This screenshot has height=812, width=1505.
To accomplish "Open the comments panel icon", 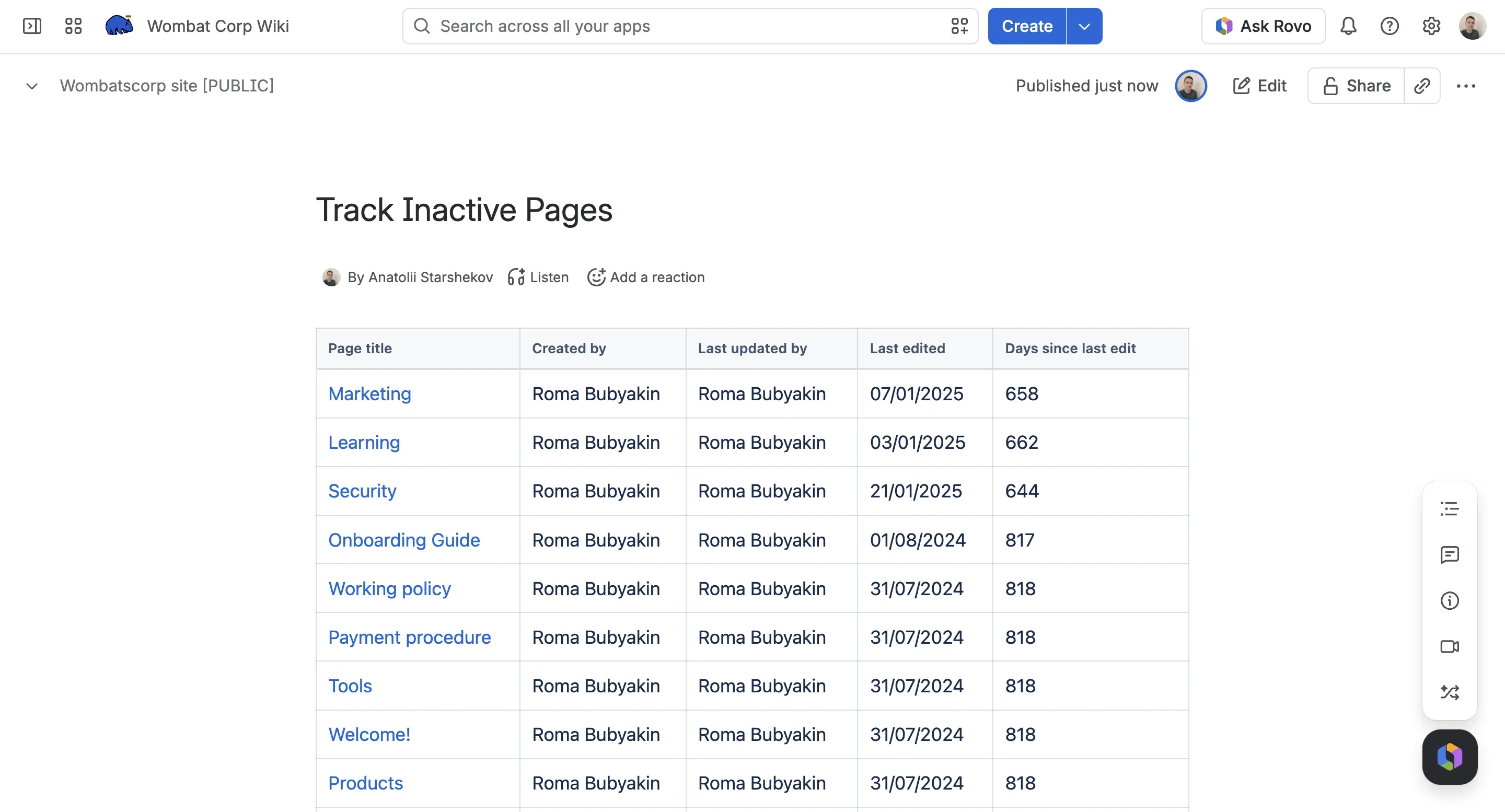I will point(1450,555).
